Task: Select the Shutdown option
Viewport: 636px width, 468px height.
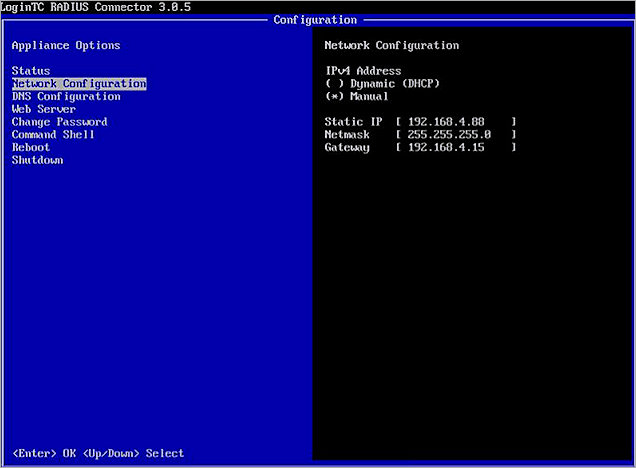Action: (x=37, y=160)
